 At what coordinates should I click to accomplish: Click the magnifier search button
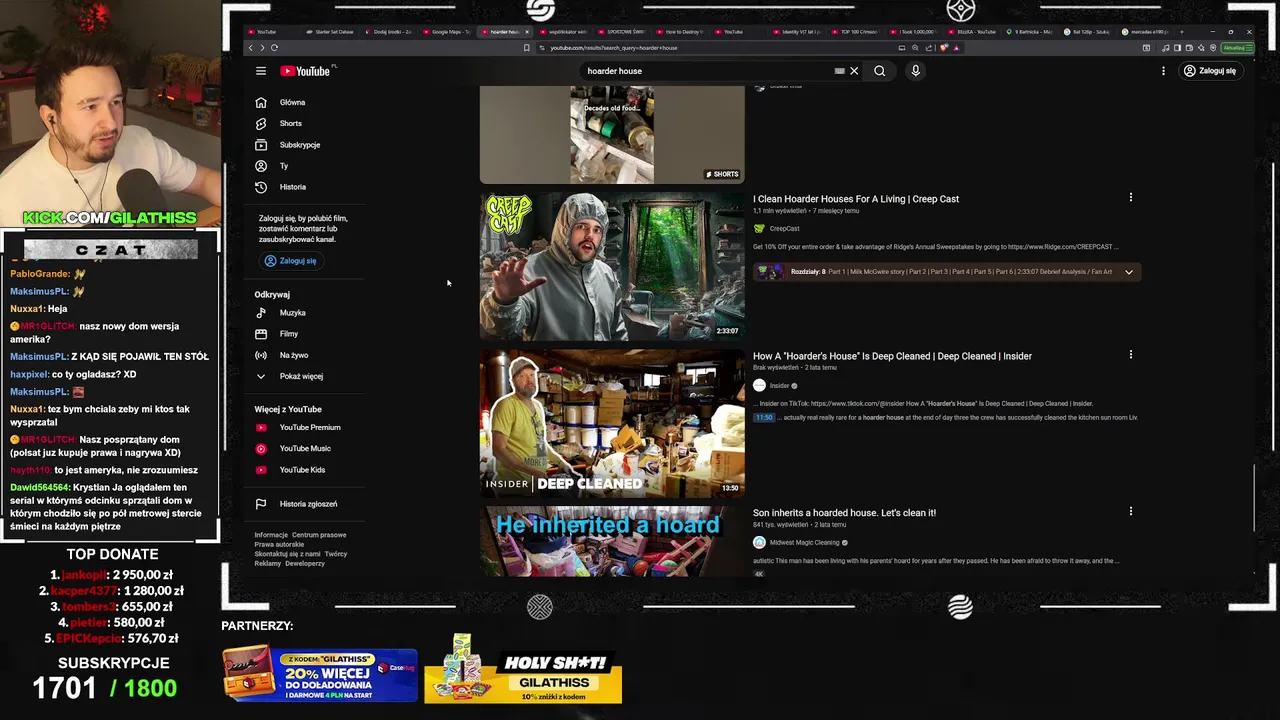click(879, 71)
